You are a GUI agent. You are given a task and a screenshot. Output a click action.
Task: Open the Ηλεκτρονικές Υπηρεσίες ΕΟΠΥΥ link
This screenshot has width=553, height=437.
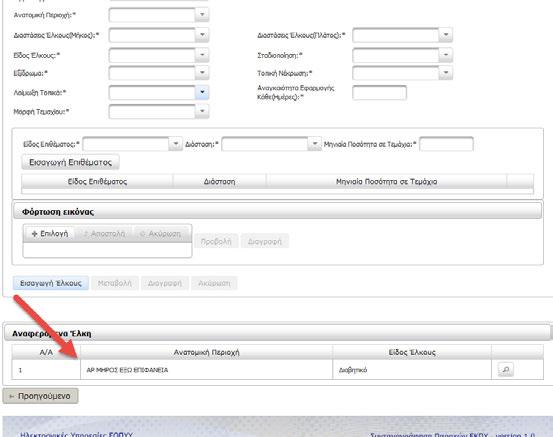pos(77,434)
